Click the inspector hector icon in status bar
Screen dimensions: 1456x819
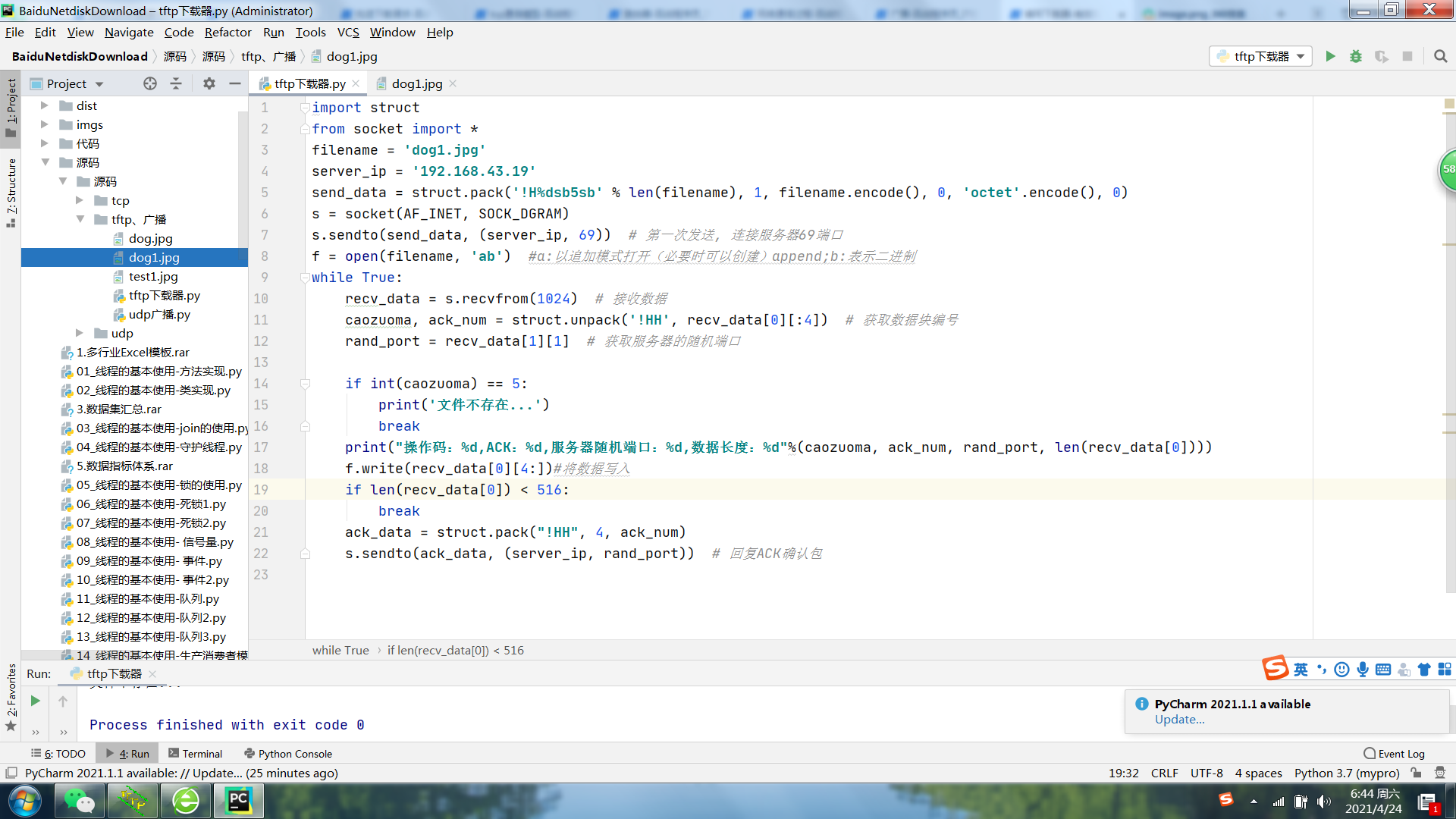(x=1440, y=773)
